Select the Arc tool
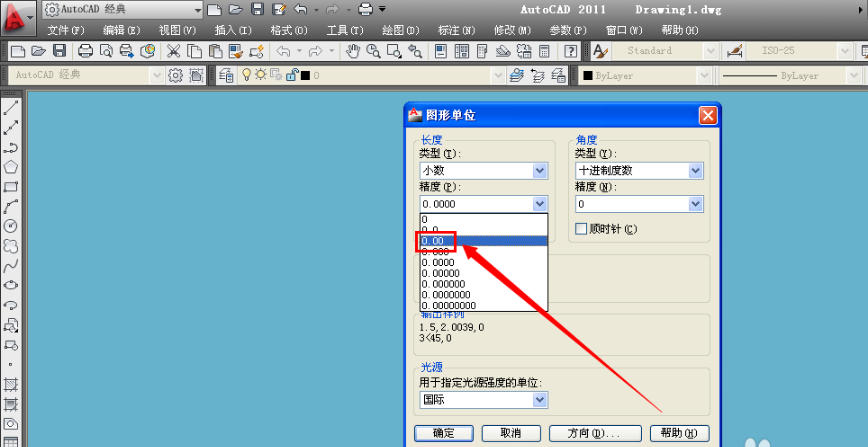The height and width of the screenshot is (447, 868). tap(11, 206)
